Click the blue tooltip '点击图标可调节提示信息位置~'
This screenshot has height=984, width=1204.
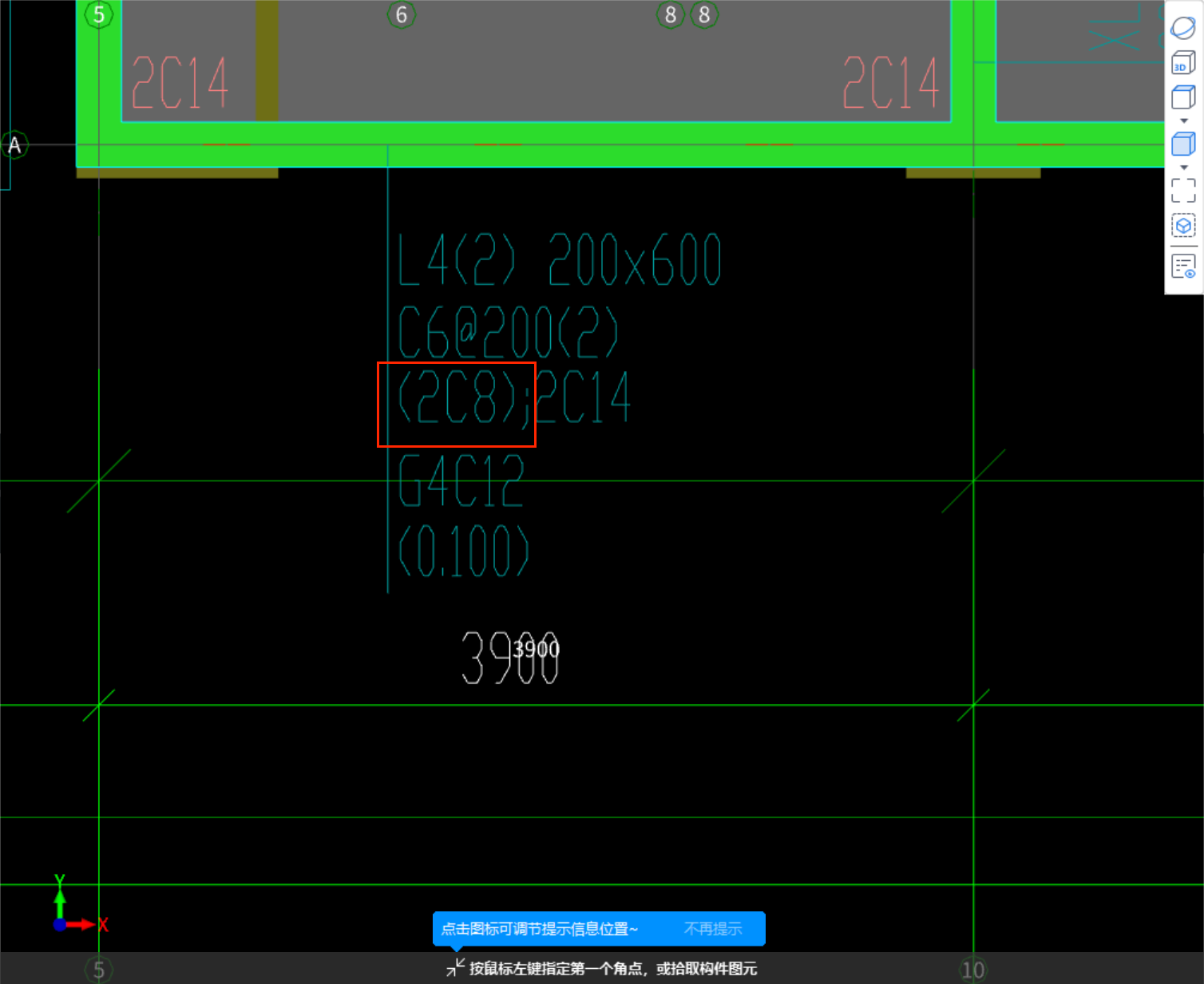(540, 929)
